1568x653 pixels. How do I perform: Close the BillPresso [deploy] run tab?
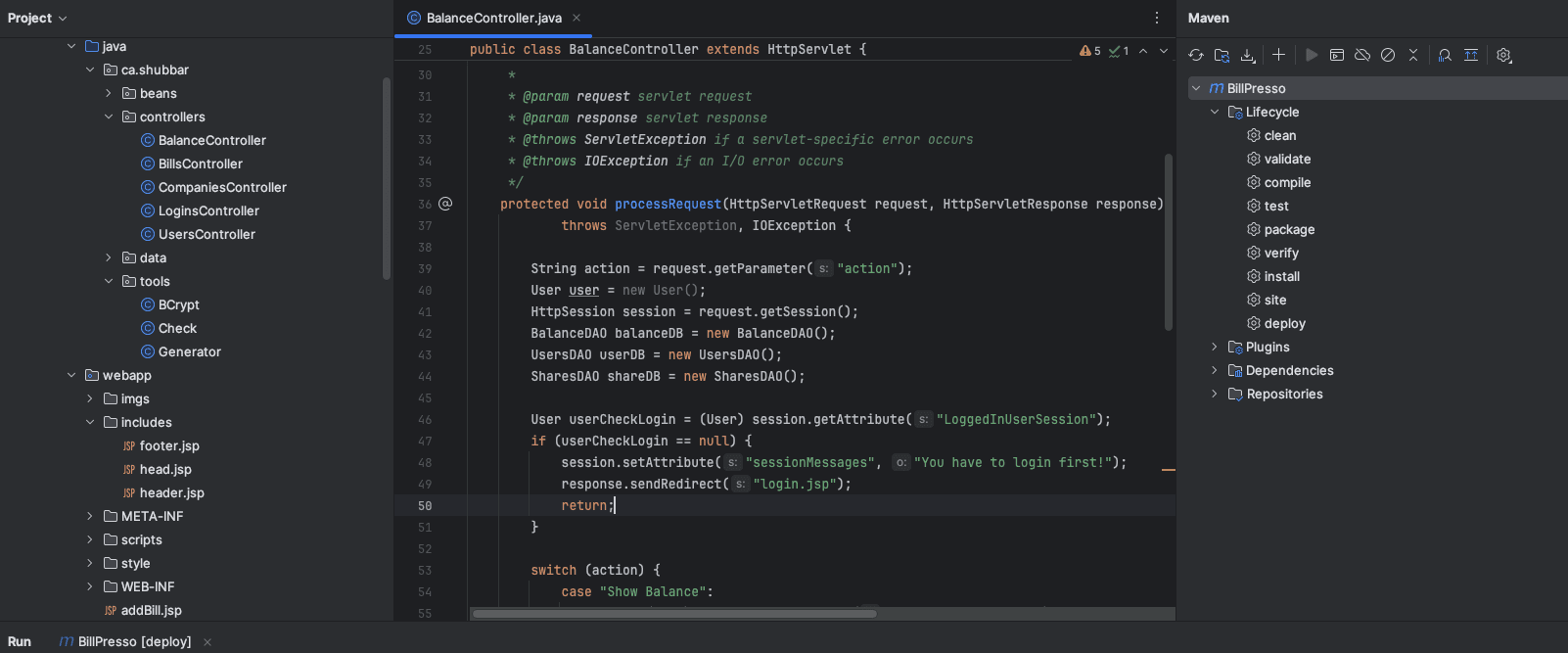[208, 642]
